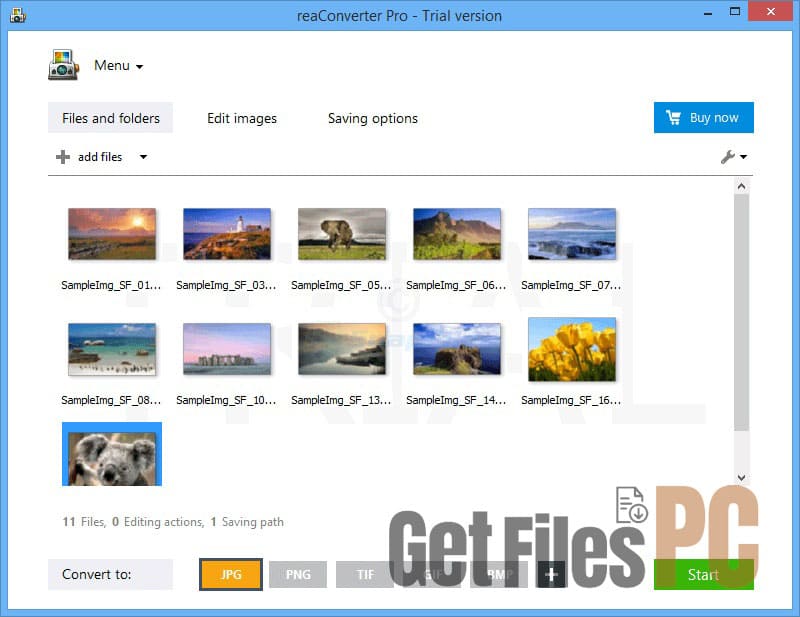Select the SampleImg_SF_16 yellow tulips thumbnail
This screenshot has width=800, height=617.
[x=572, y=350]
